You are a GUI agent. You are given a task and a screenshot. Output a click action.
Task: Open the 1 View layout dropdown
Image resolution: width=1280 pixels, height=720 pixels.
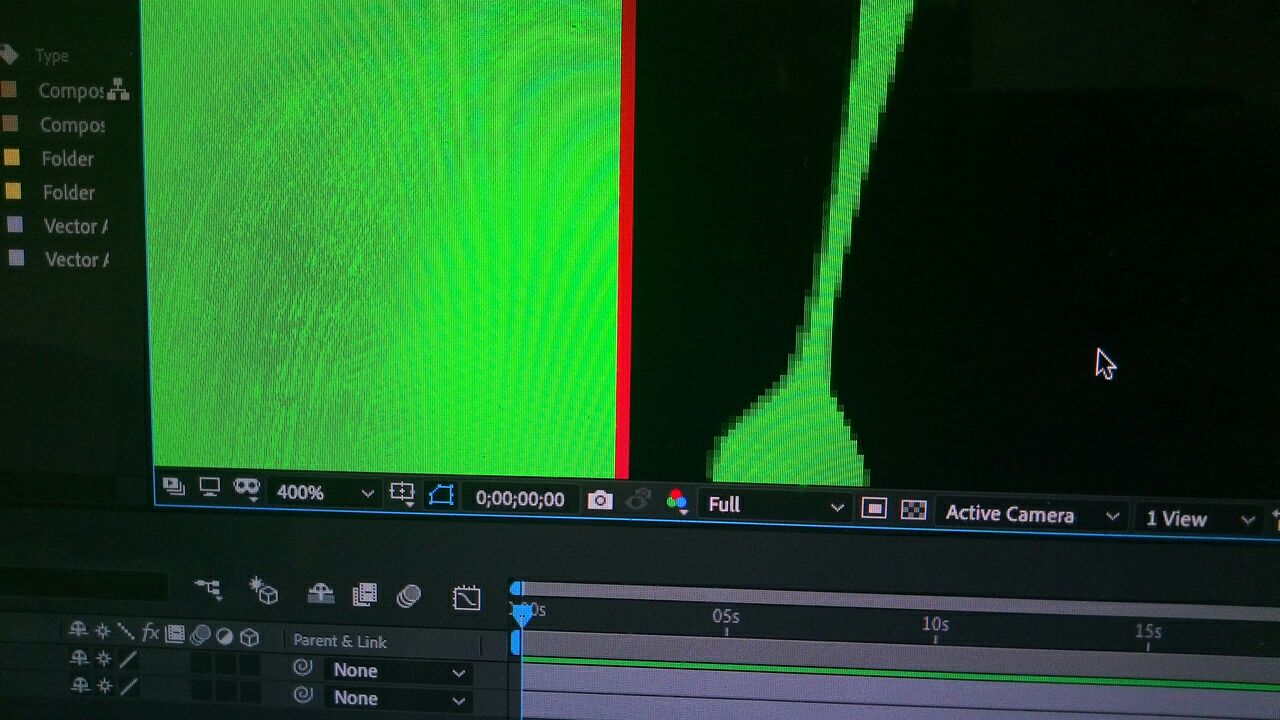(x=1199, y=518)
